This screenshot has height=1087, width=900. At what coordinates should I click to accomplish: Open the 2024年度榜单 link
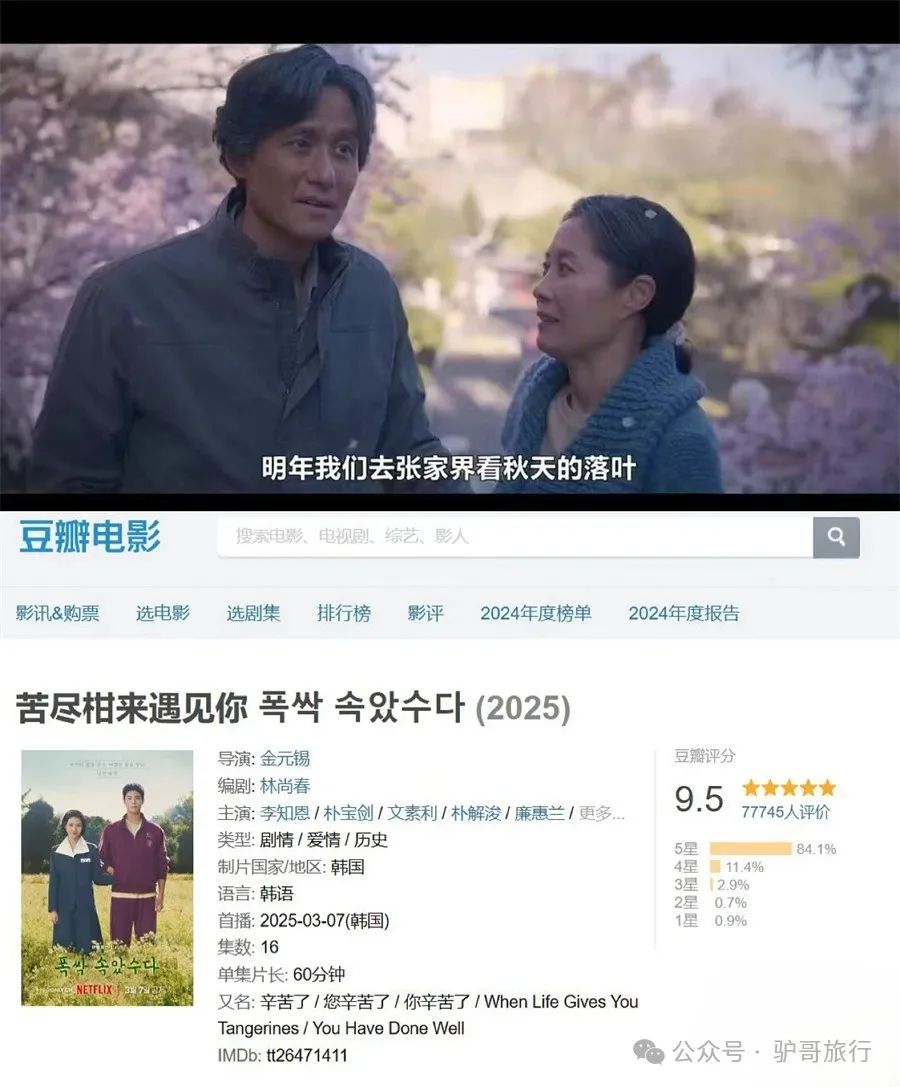pyautogui.click(x=536, y=613)
